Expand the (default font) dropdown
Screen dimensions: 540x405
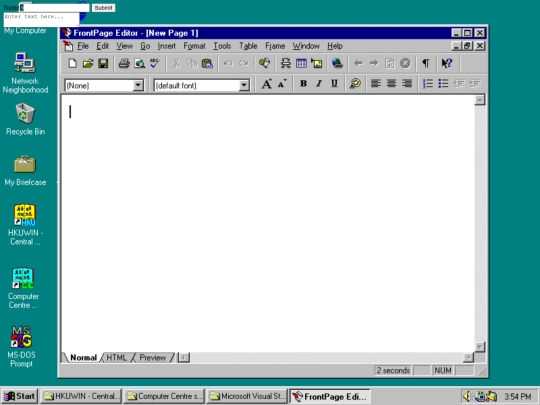[x=244, y=85]
